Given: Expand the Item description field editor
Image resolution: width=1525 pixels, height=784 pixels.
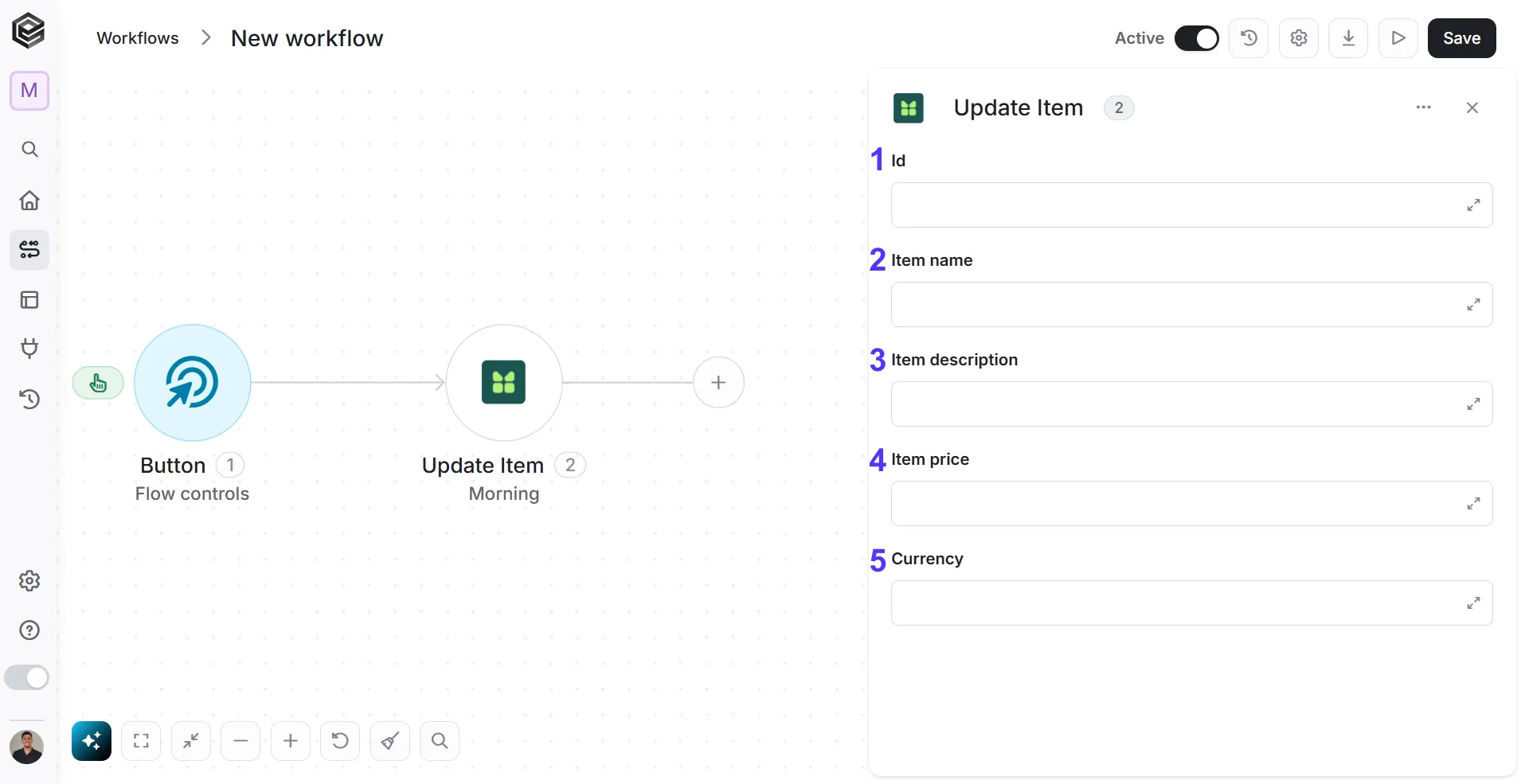Looking at the screenshot, I should [x=1473, y=404].
